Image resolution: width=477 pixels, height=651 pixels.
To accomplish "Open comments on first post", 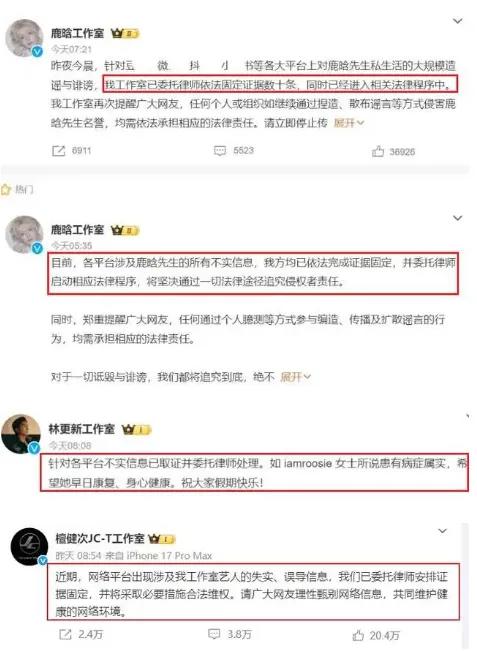I will [220, 151].
